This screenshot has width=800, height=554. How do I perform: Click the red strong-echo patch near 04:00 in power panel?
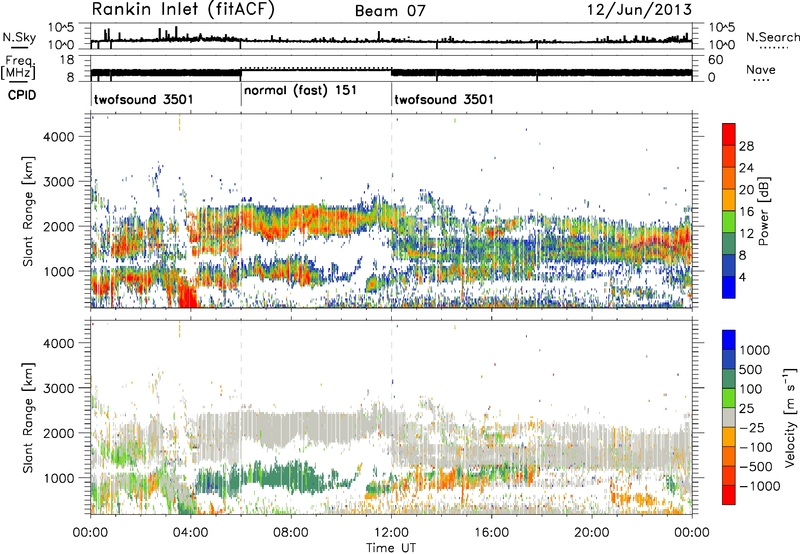(188, 296)
